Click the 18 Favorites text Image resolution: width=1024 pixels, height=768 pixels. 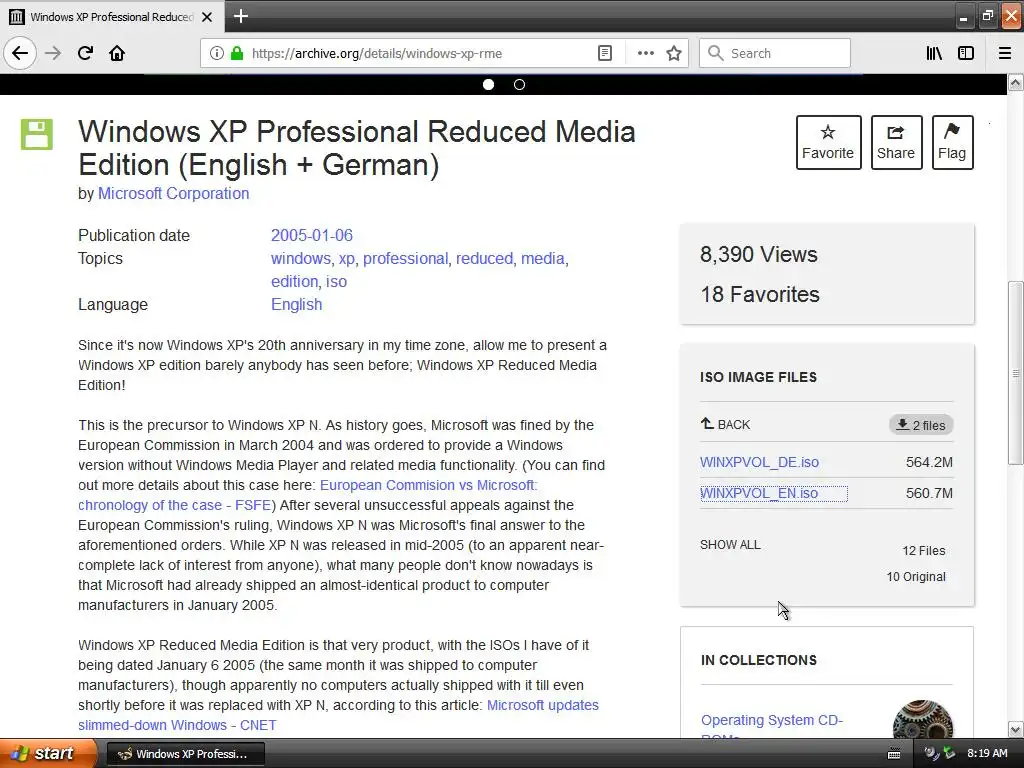tap(760, 295)
